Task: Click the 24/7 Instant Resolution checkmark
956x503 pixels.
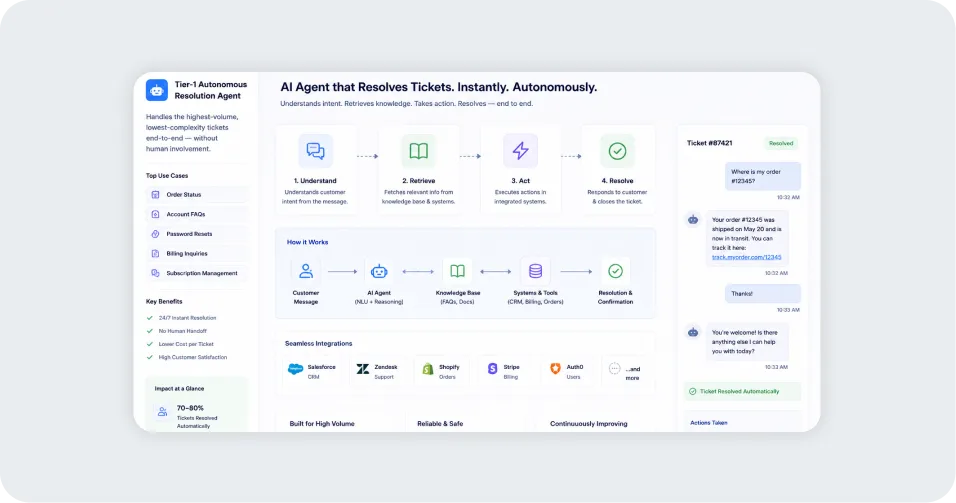Action: coord(150,318)
